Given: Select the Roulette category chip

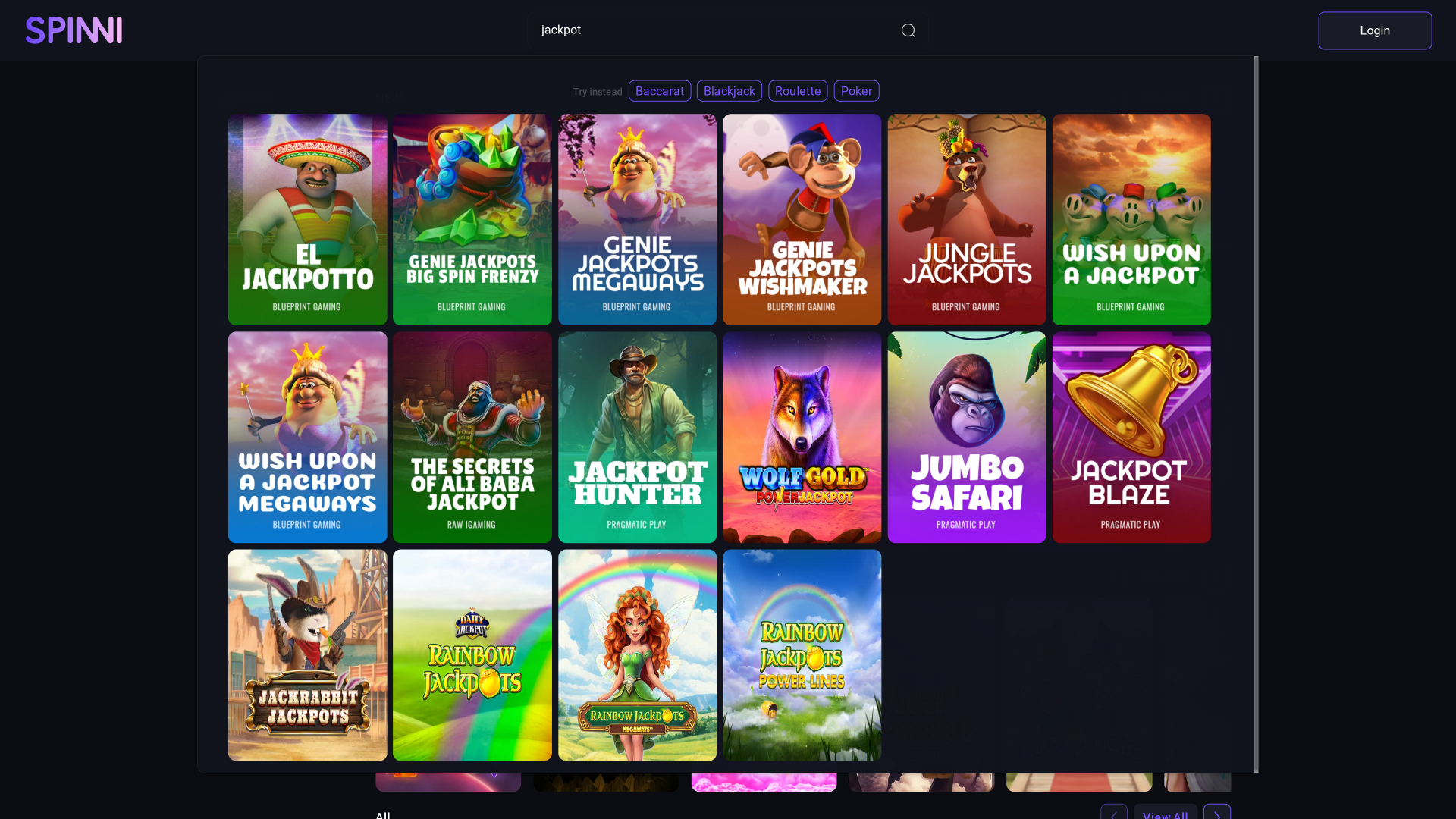Looking at the screenshot, I should [797, 90].
